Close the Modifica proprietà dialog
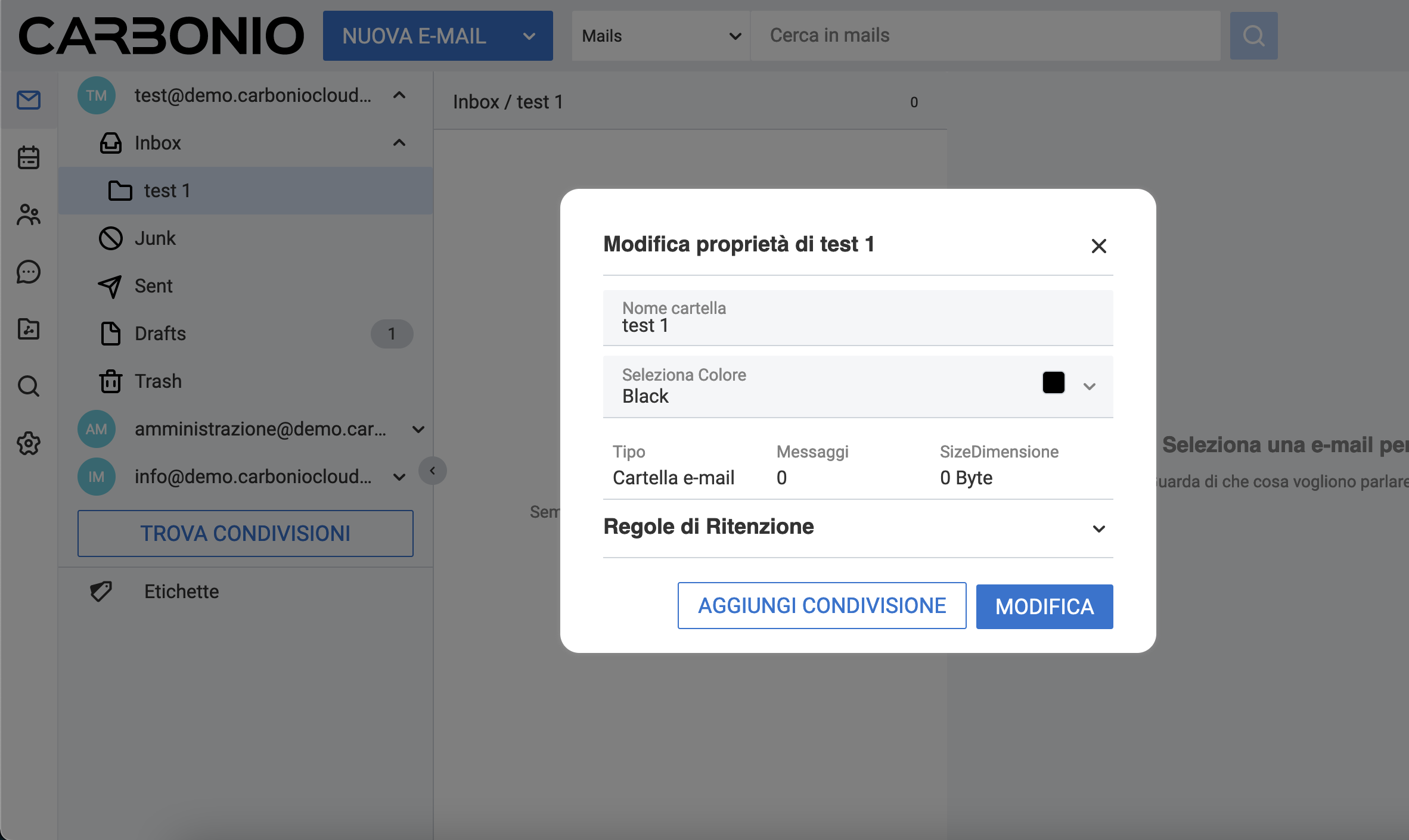This screenshot has width=1409, height=840. (x=1098, y=245)
